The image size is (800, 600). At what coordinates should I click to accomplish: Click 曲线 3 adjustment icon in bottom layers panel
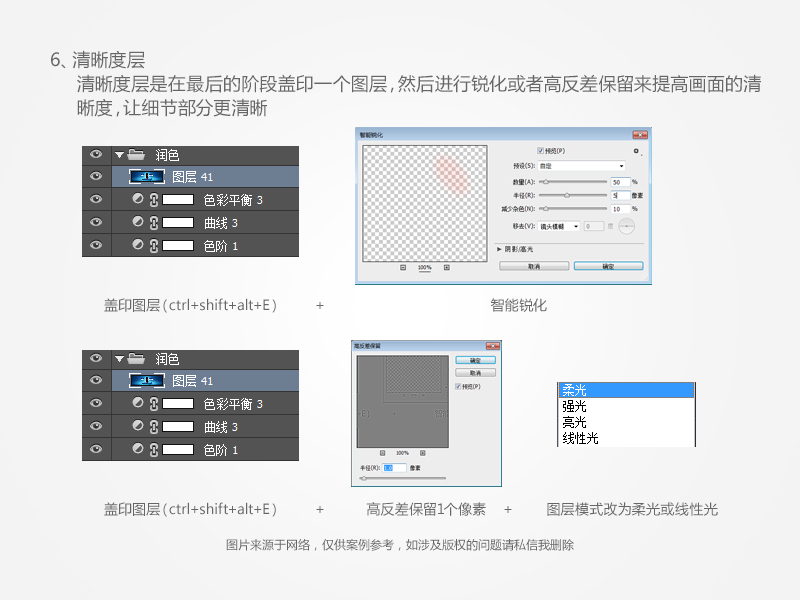[138, 426]
